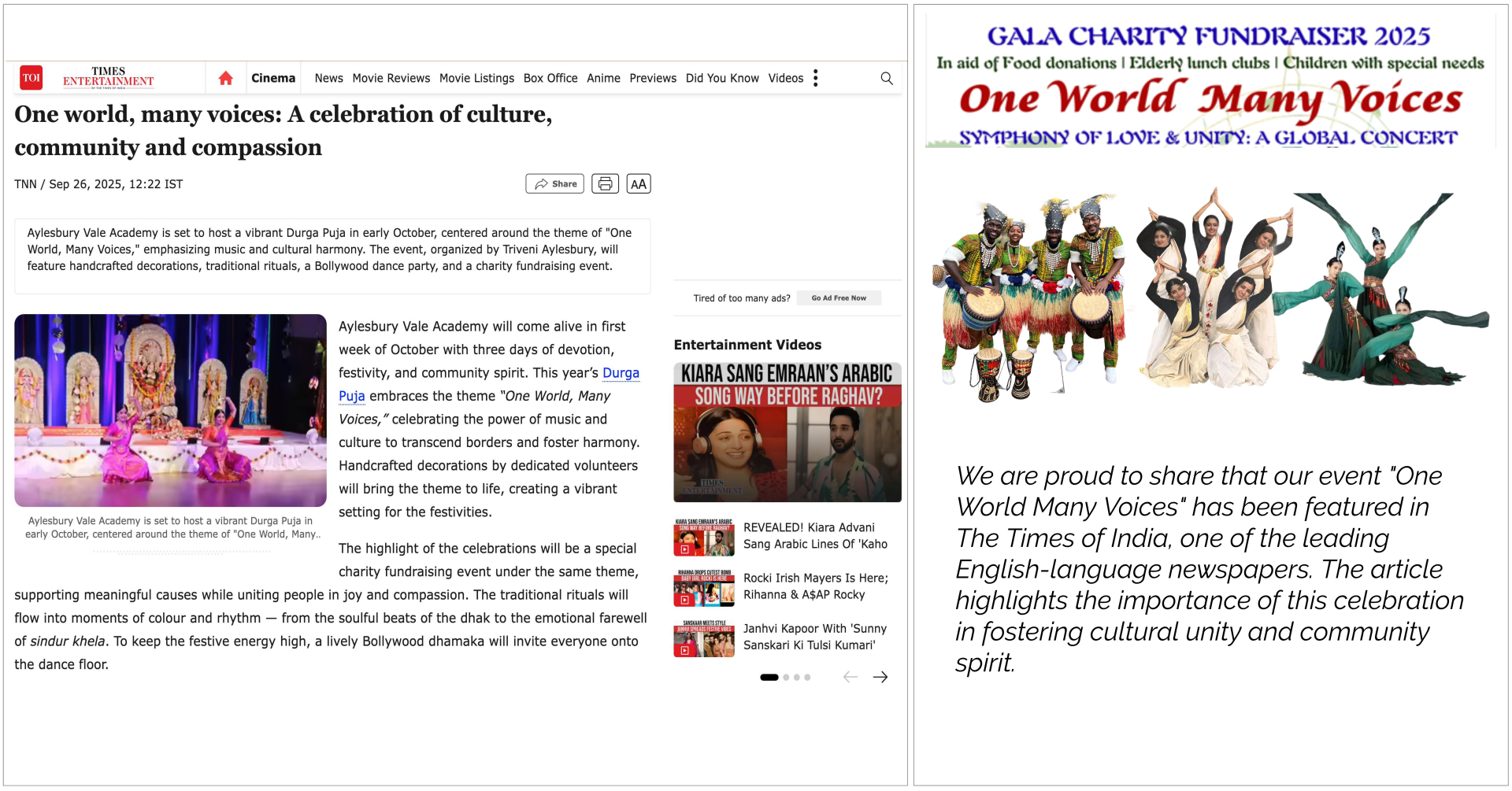Click Kiara Advani small video thumbnail

click(704, 538)
